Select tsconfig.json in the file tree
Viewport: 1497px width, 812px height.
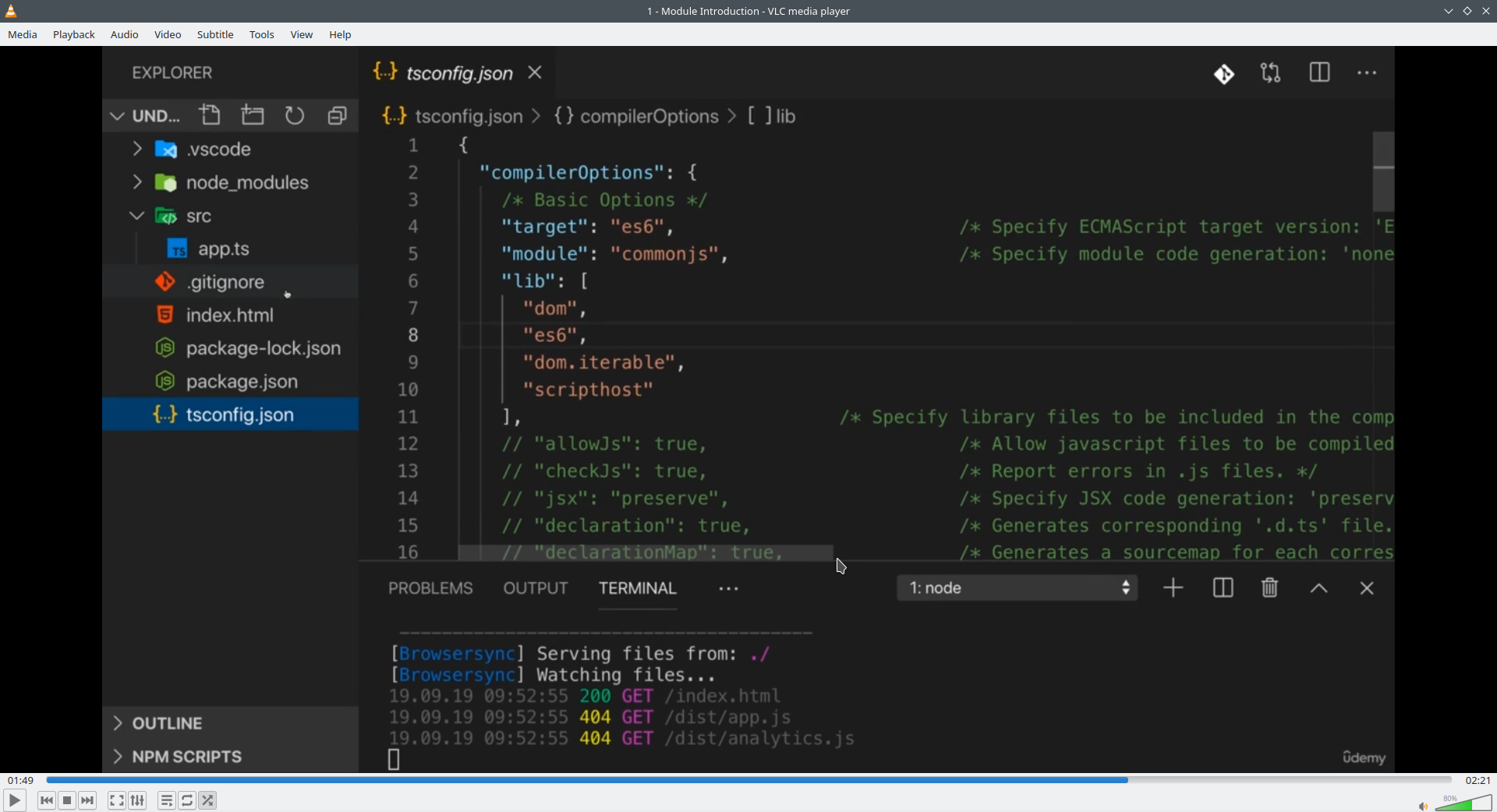pyautogui.click(x=231, y=415)
